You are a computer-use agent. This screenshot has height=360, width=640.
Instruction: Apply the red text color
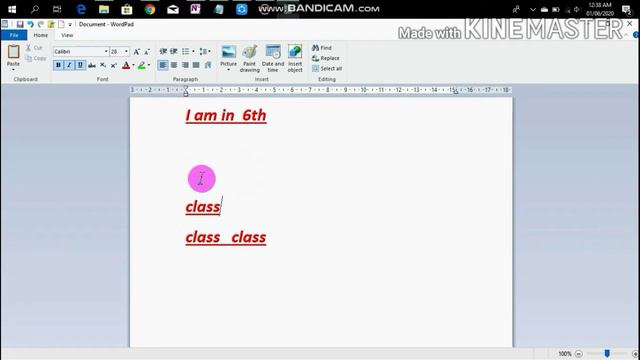[x=126, y=65]
